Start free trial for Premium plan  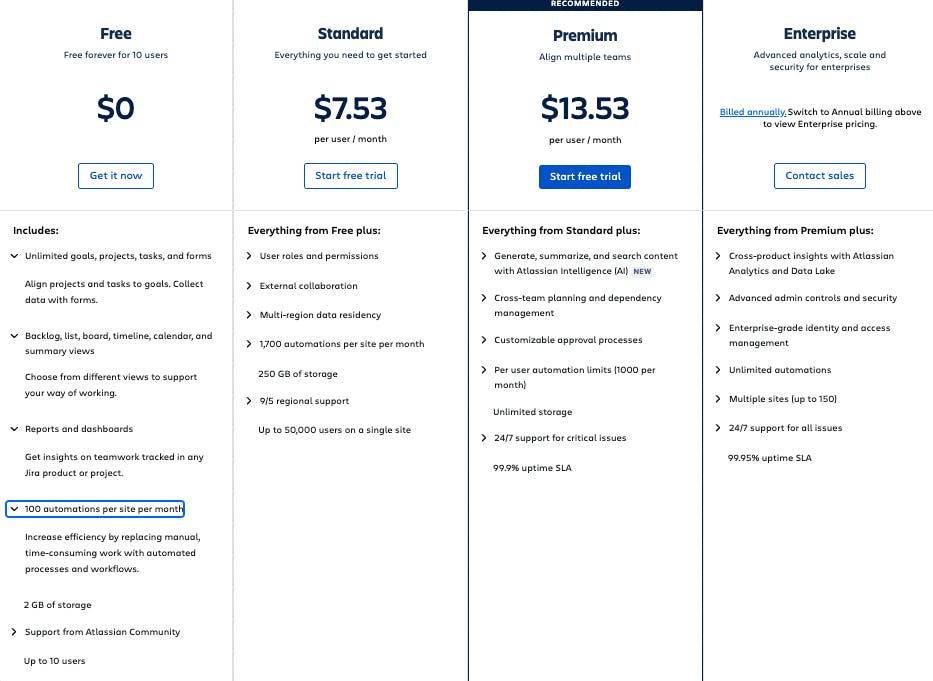[x=585, y=177]
